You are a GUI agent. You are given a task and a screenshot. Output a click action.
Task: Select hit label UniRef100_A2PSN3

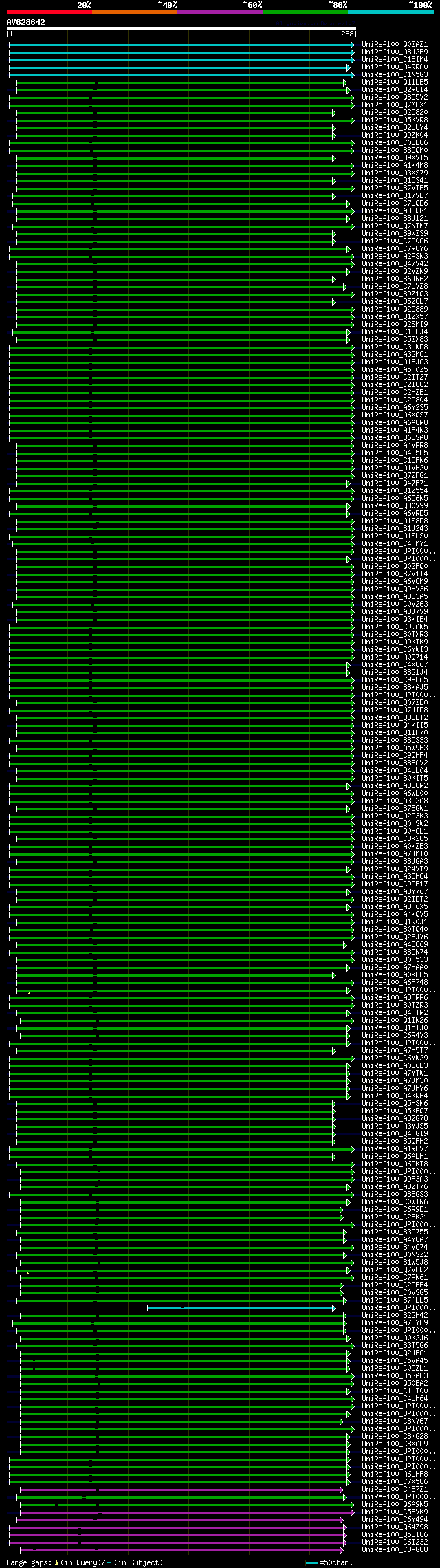(x=395, y=257)
